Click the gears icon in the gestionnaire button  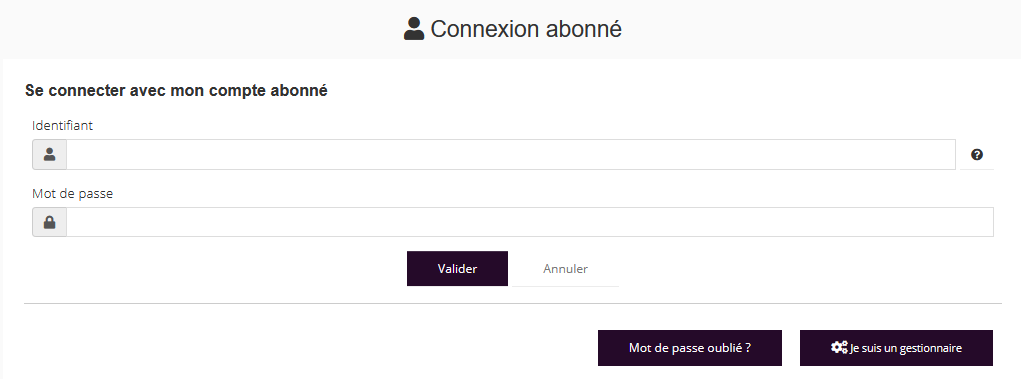pos(839,348)
